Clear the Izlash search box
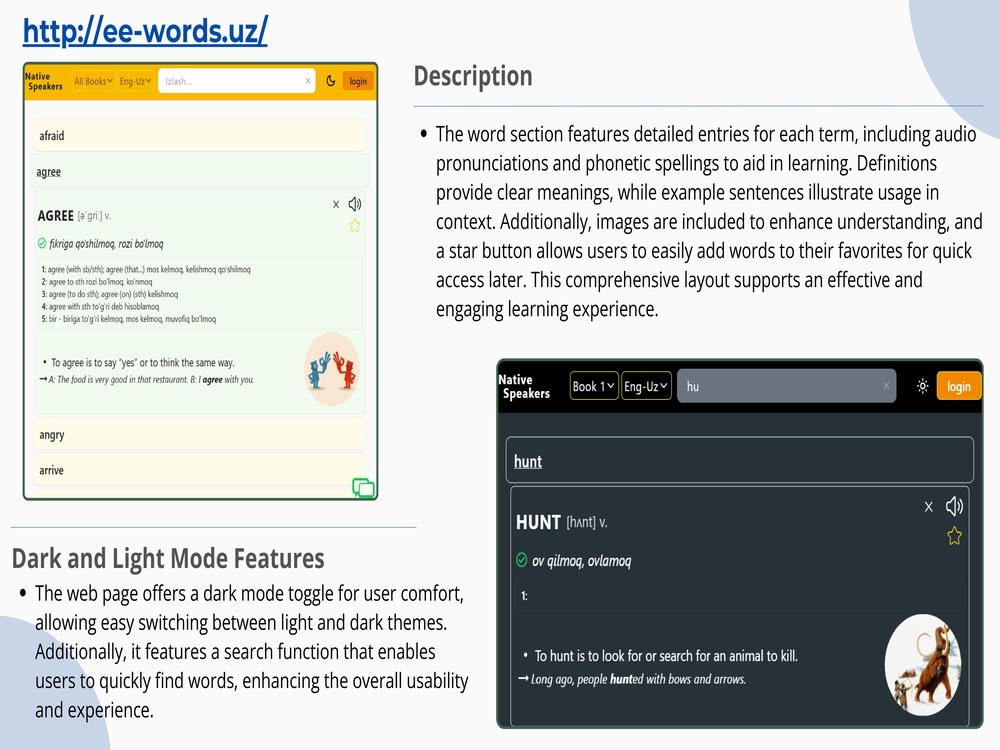 (x=308, y=81)
